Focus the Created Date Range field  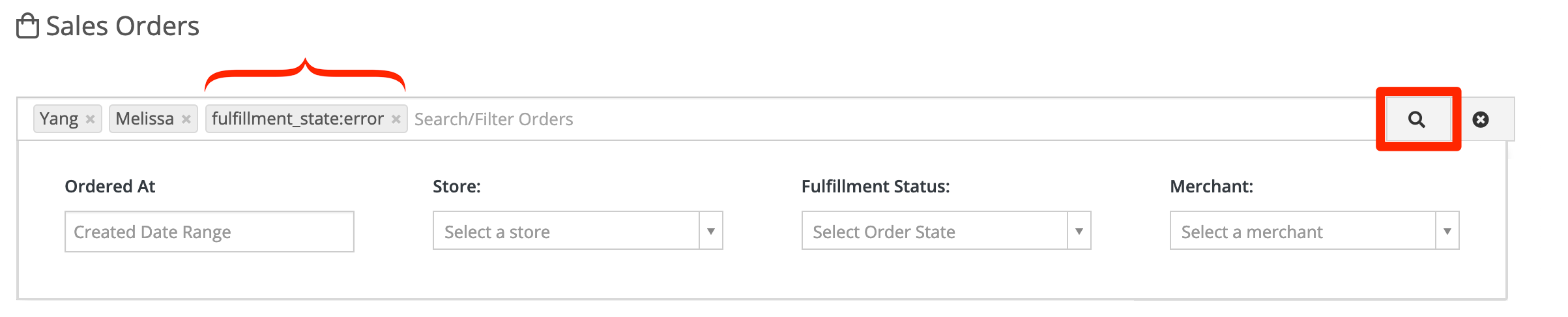click(209, 232)
